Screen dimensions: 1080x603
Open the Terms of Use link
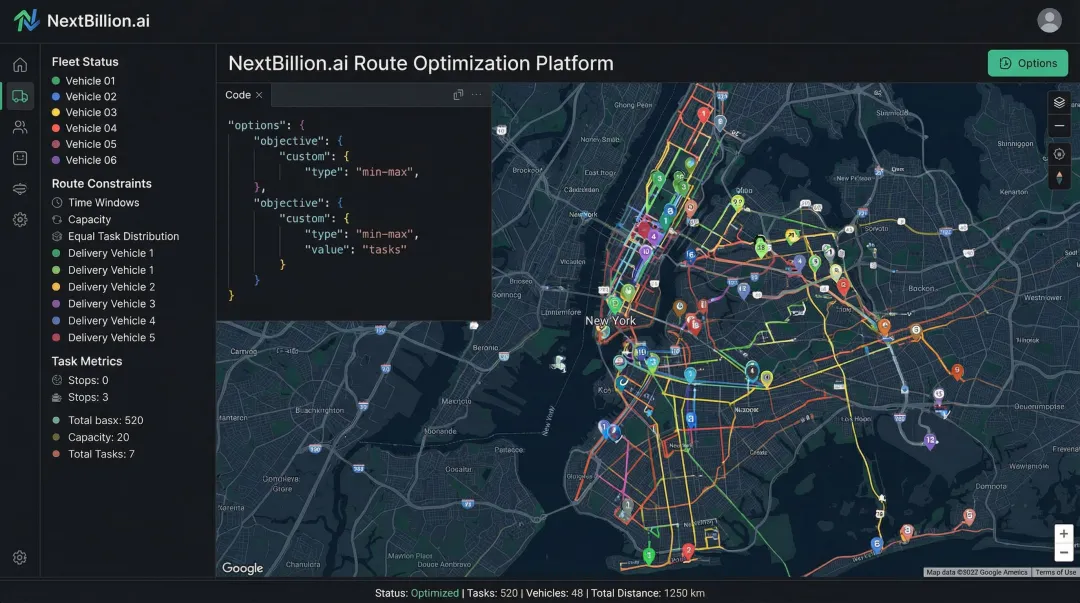point(1056,572)
